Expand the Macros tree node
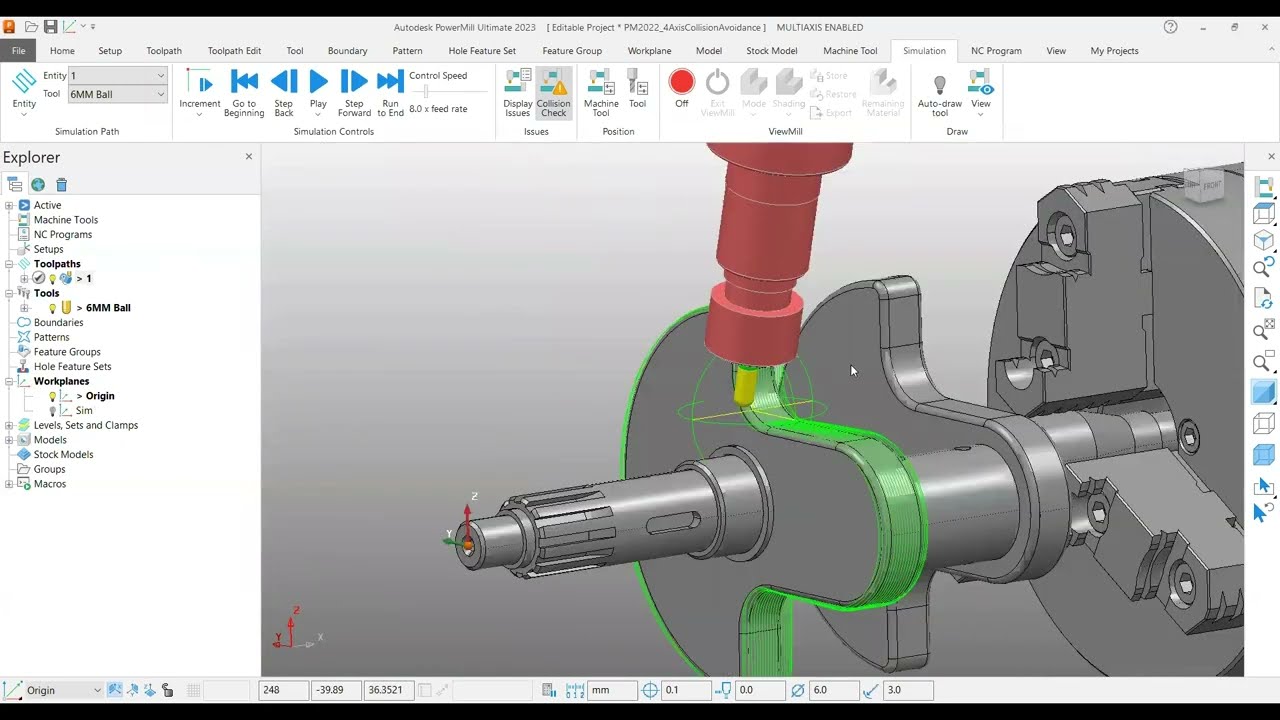Viewport: 1280px width, 720px height. (9, 484)
